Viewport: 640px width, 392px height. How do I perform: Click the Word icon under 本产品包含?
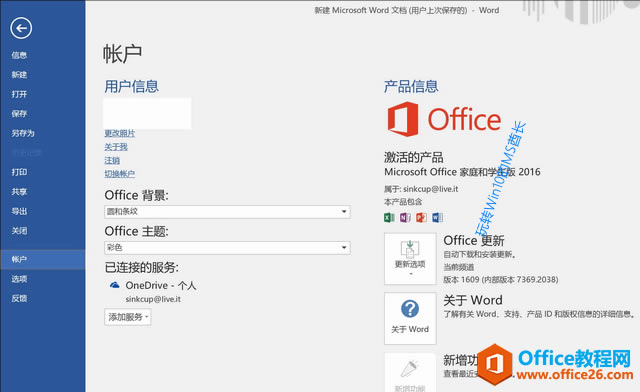(437, 218)
